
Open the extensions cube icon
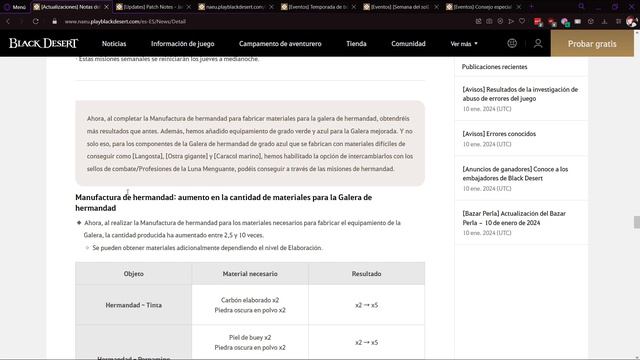pyautogui.click(x=591, y=21)
